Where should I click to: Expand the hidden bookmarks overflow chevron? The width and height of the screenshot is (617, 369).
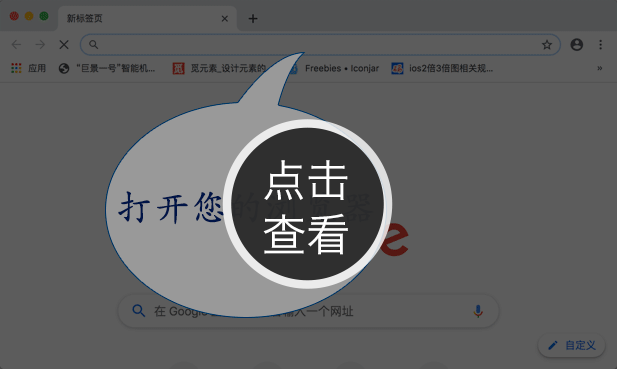click(599, 68)
